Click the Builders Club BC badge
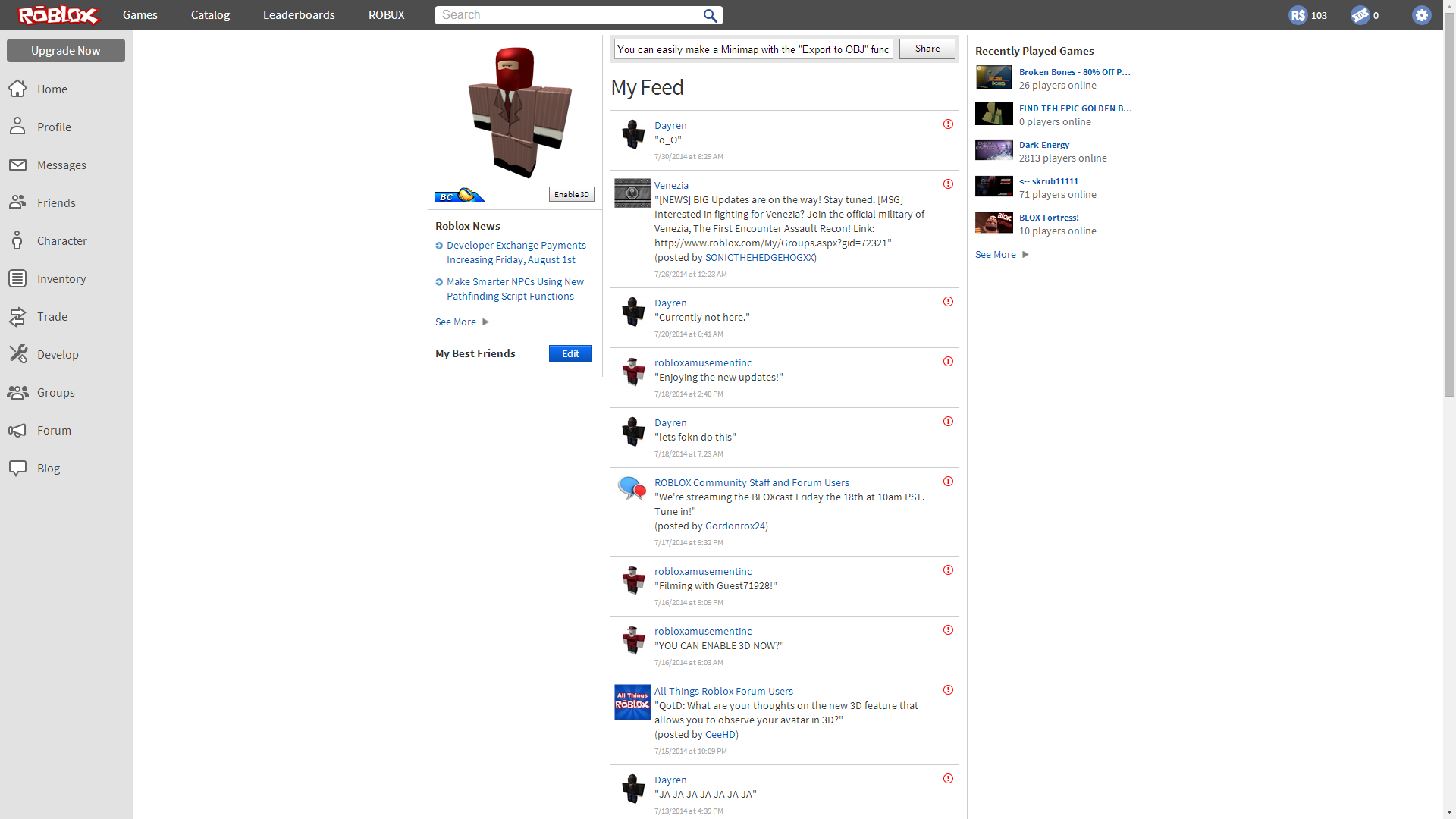This screenshot has width=1456, height=819. (x=460, y=195)
